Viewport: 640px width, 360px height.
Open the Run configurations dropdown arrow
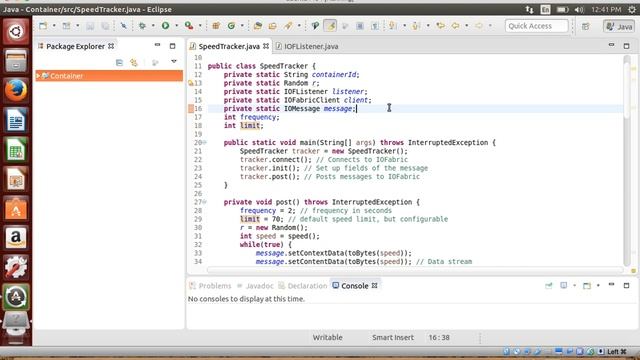(176, 26)
